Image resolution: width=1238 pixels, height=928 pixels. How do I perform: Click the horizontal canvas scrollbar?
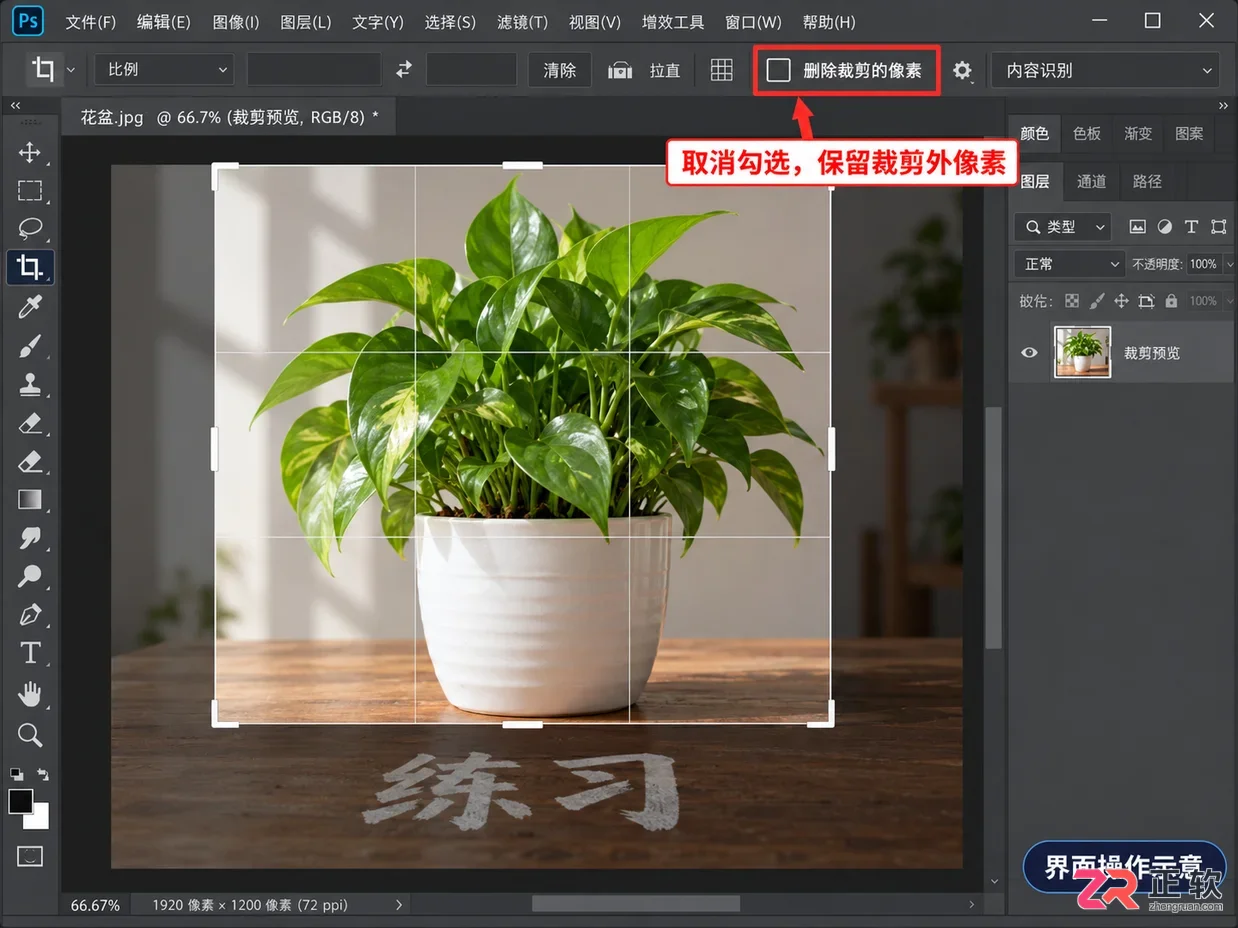click(x=636, y=903)
